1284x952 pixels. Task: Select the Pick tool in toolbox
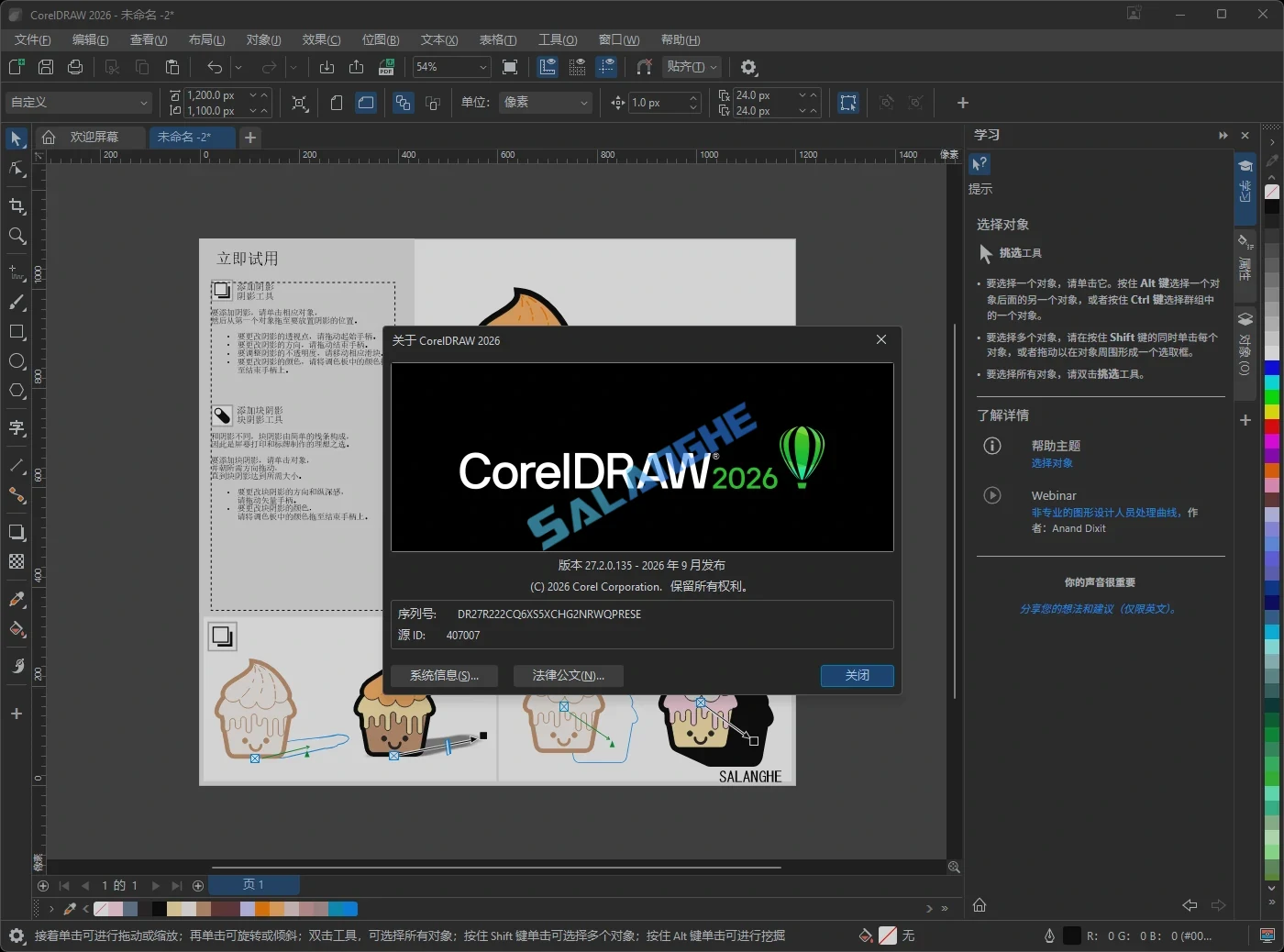(x=17, y=138)
